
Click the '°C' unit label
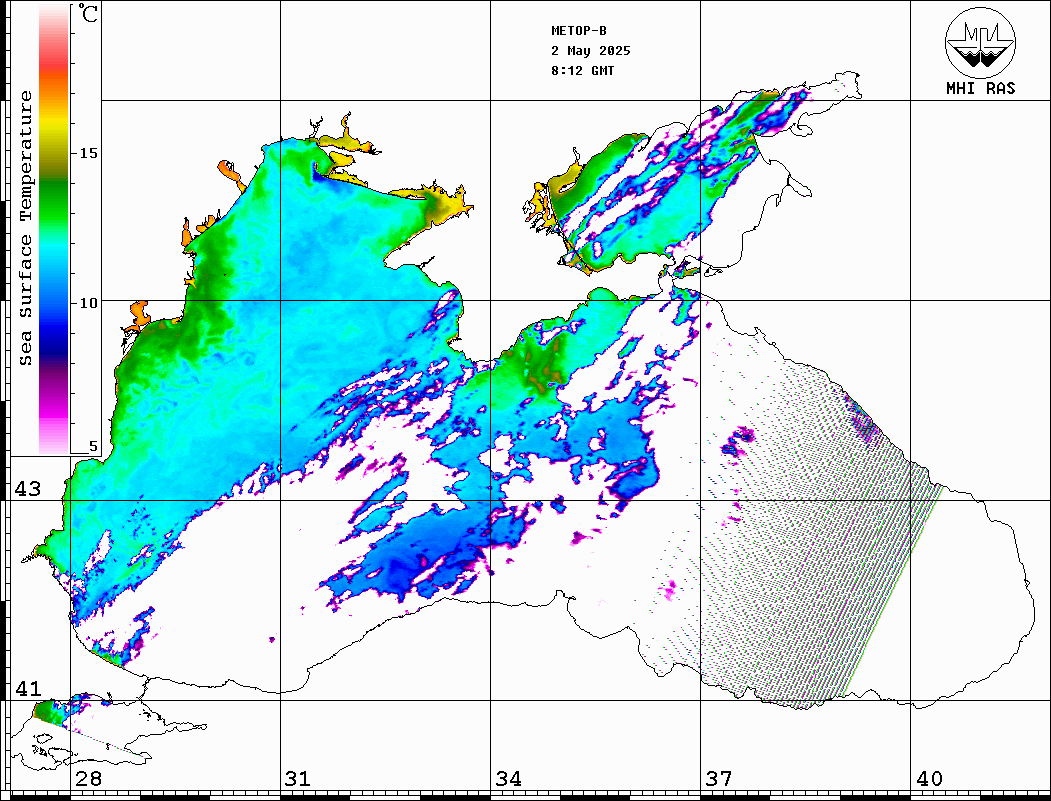(x=87, y=13)
